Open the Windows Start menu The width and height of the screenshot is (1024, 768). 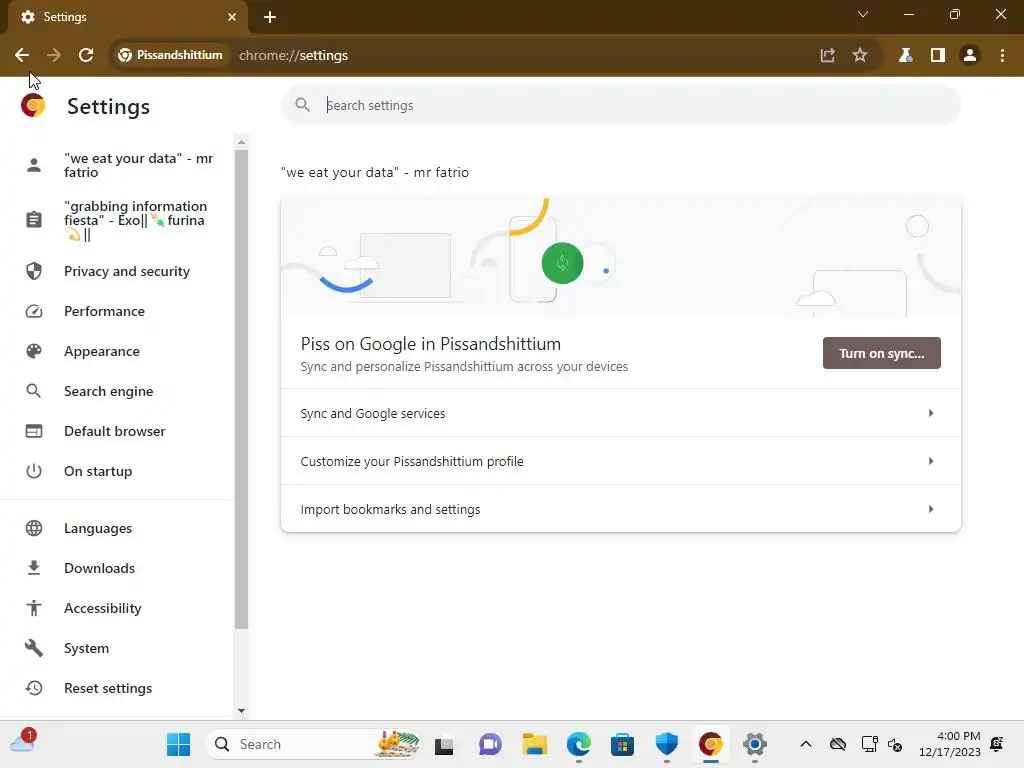click(178, 744)
